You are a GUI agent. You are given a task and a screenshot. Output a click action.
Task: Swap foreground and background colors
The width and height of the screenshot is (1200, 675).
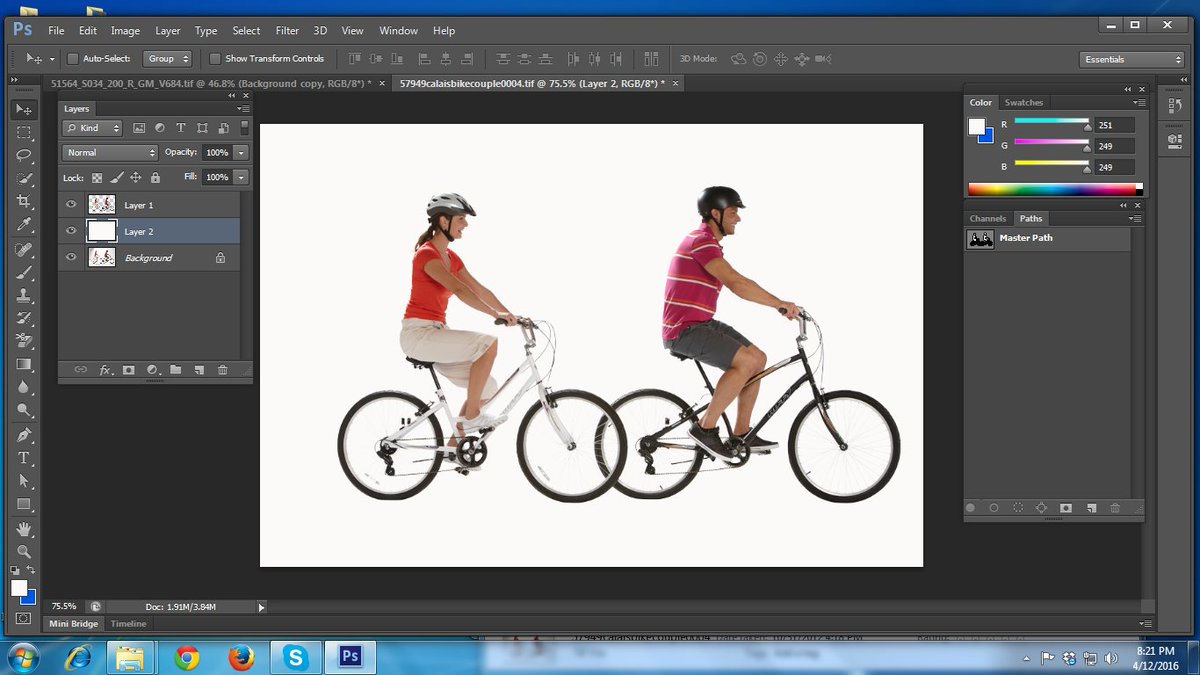(x=31, y=570)
